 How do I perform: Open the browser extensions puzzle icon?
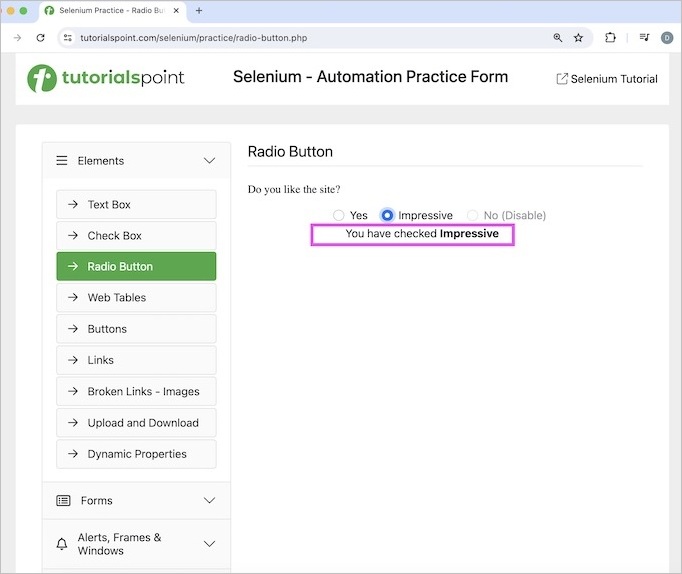(610, 38)
